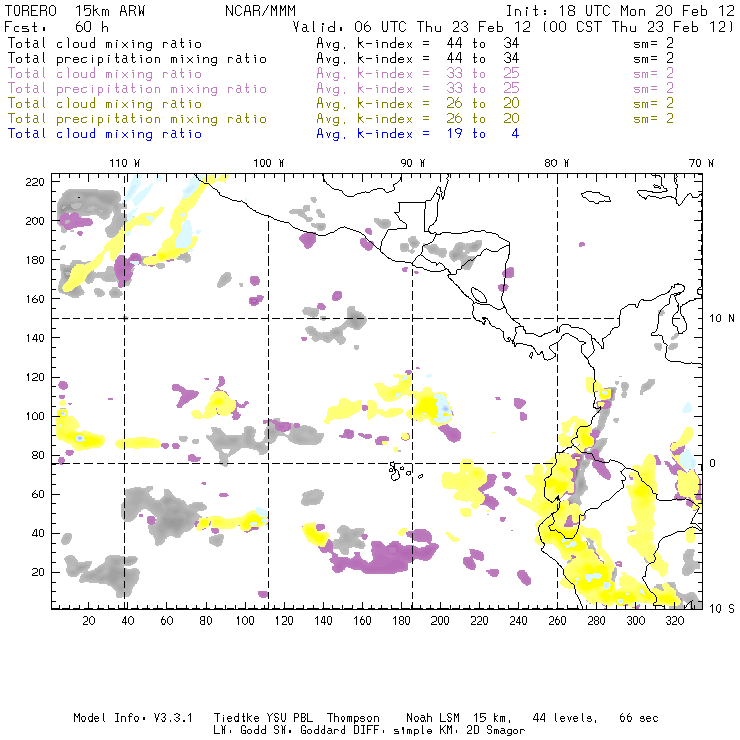The width and height of the screenshot is (740, 740).
Task: Select the "Thompson" microphysics text
Action: (353, 718)
